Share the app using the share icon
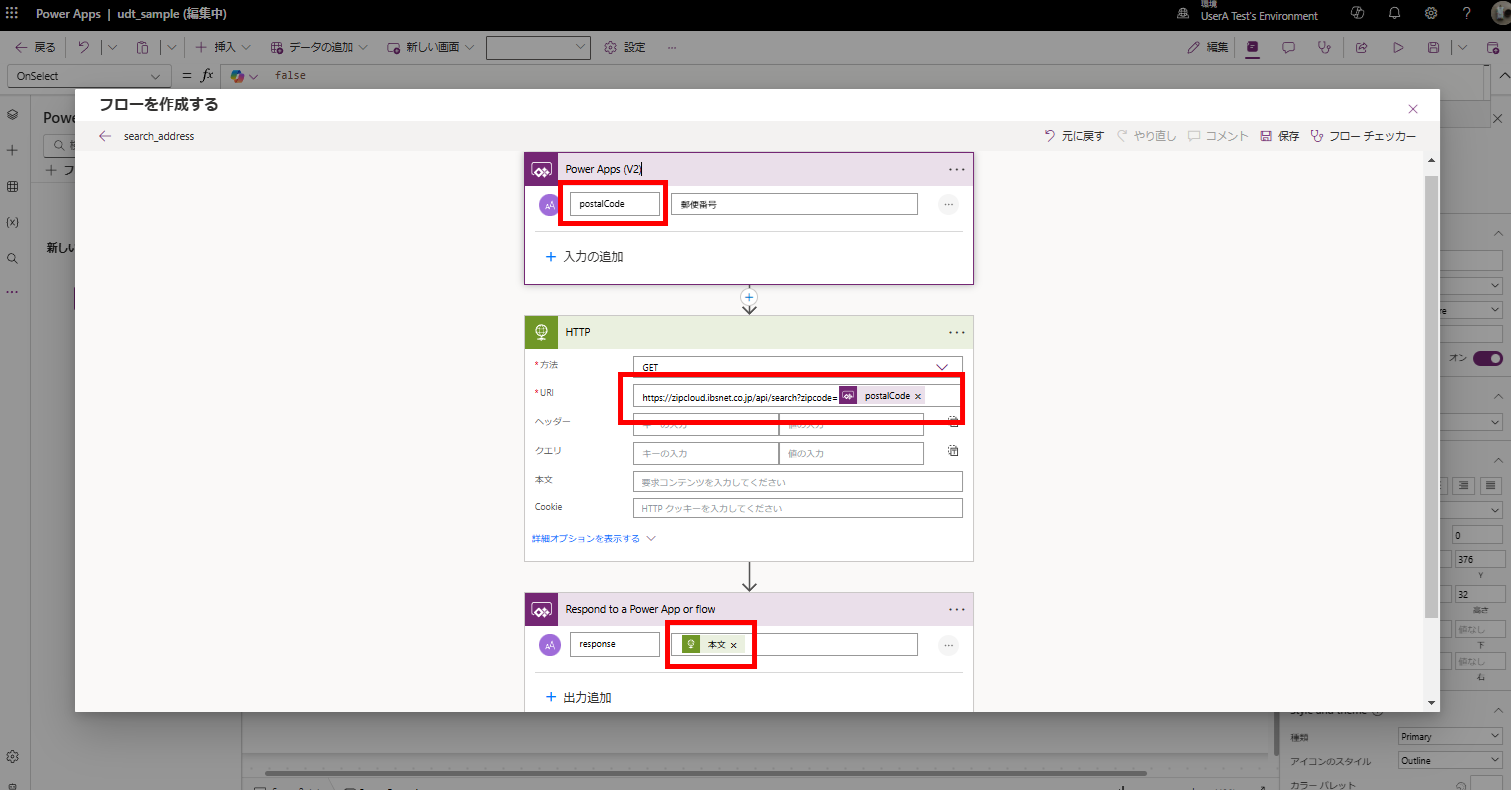 pyautogui.click(x=1361, y=46)
